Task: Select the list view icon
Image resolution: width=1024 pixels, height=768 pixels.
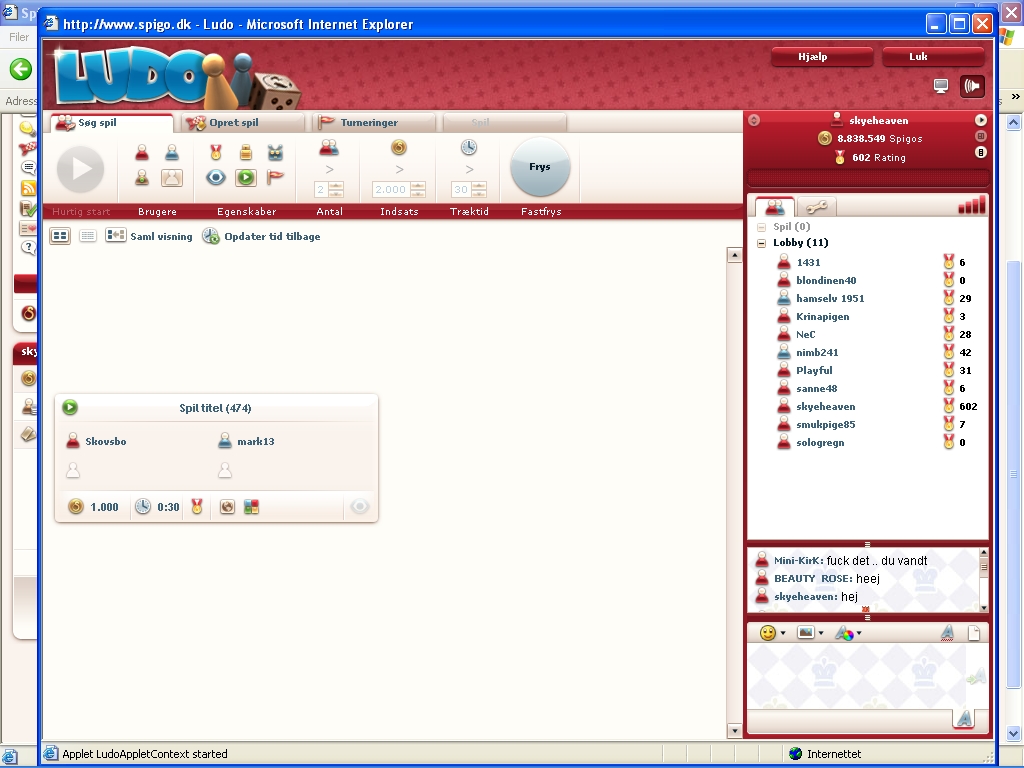Action: [x=87, y=236]
